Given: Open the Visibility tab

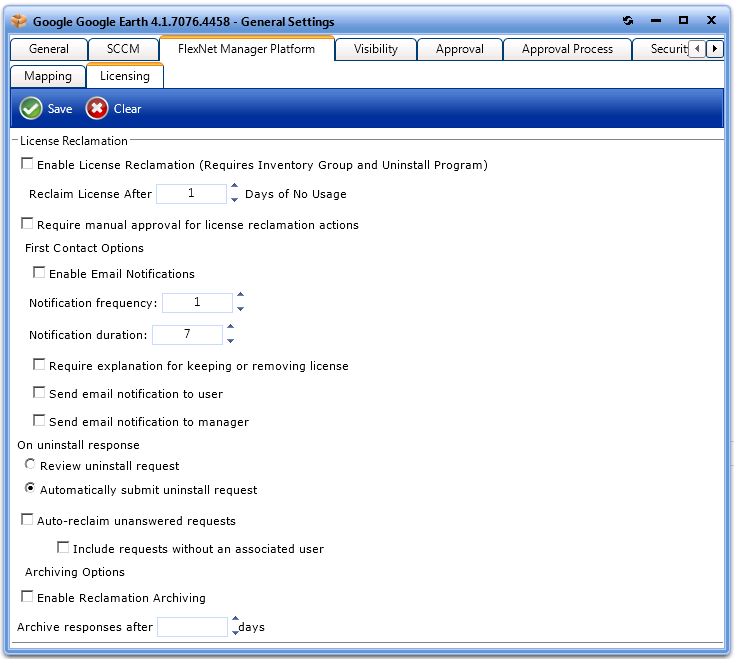Looking at the screenshot, I should [x=375, y=49].
